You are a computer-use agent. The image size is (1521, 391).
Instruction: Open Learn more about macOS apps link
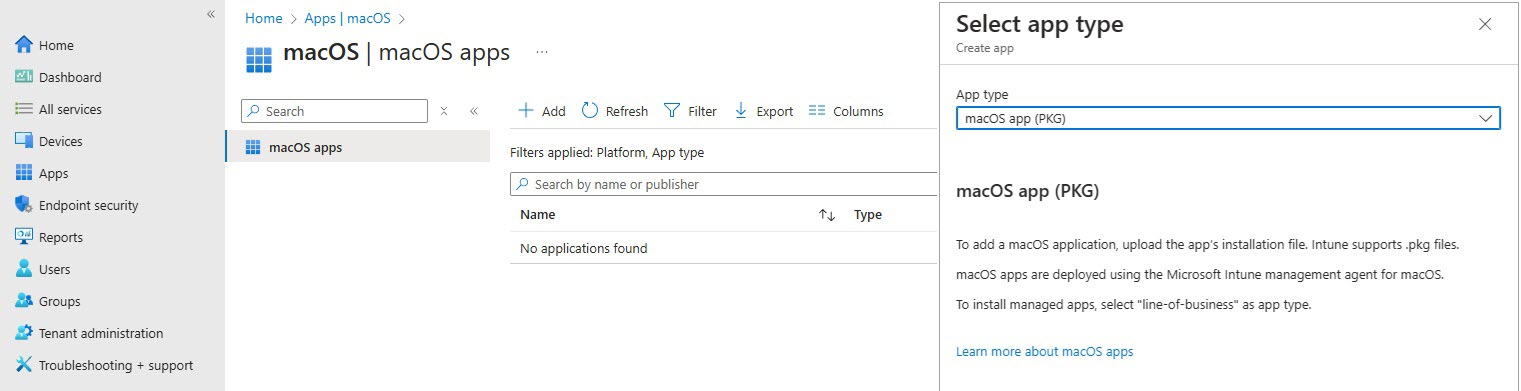[x=1044, y=351]
